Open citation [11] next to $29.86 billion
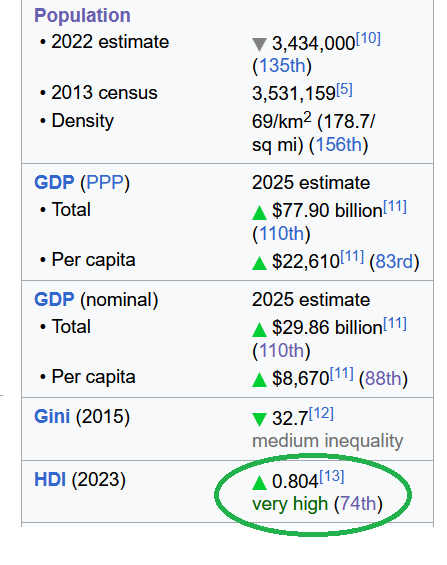 tap(395, 324)
